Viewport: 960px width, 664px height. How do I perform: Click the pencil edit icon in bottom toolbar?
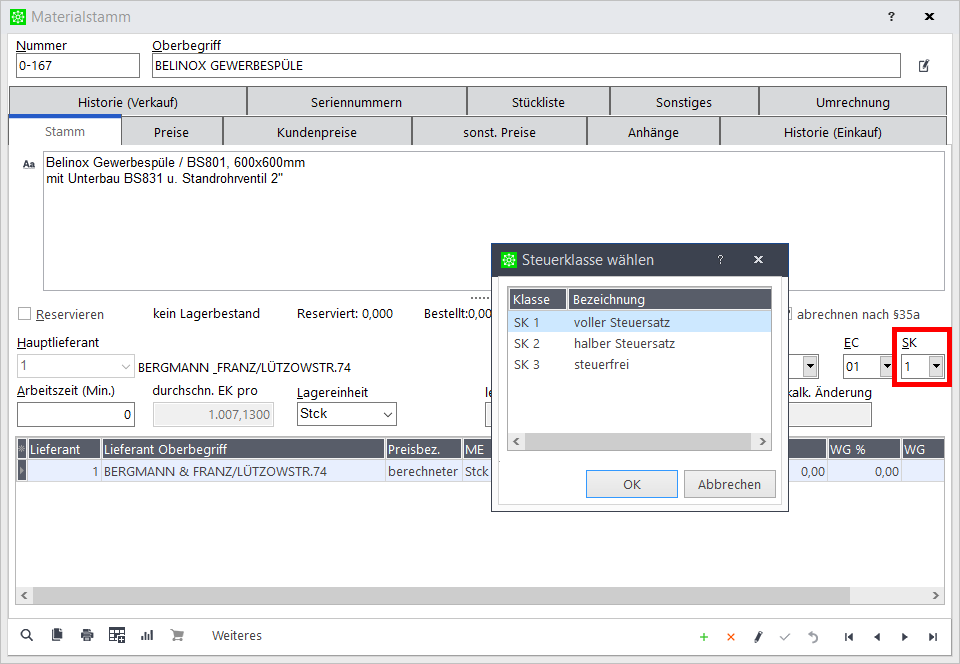pyautogui.click(x=758, y=637)
